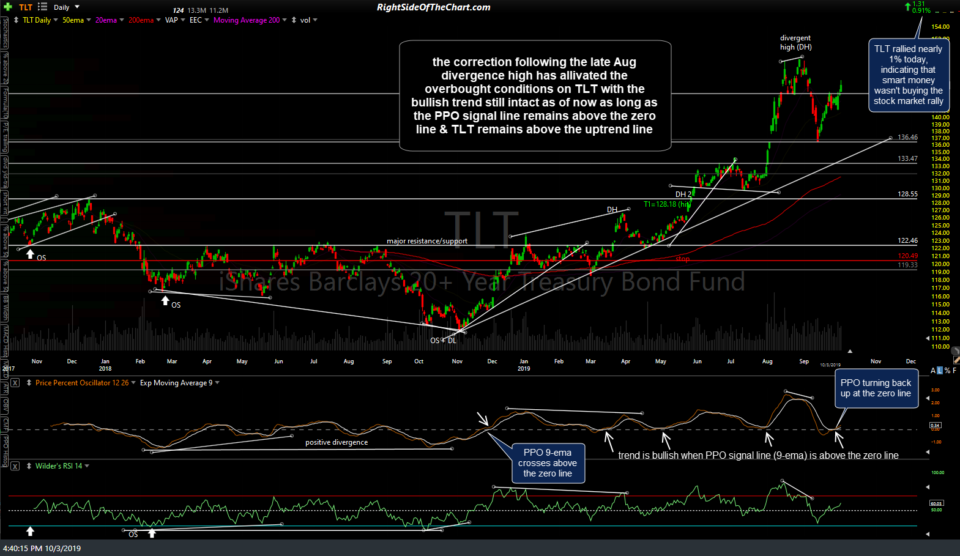Click the 119.33 line label
This screenshot has width=960, height=556.
(907, 265)
